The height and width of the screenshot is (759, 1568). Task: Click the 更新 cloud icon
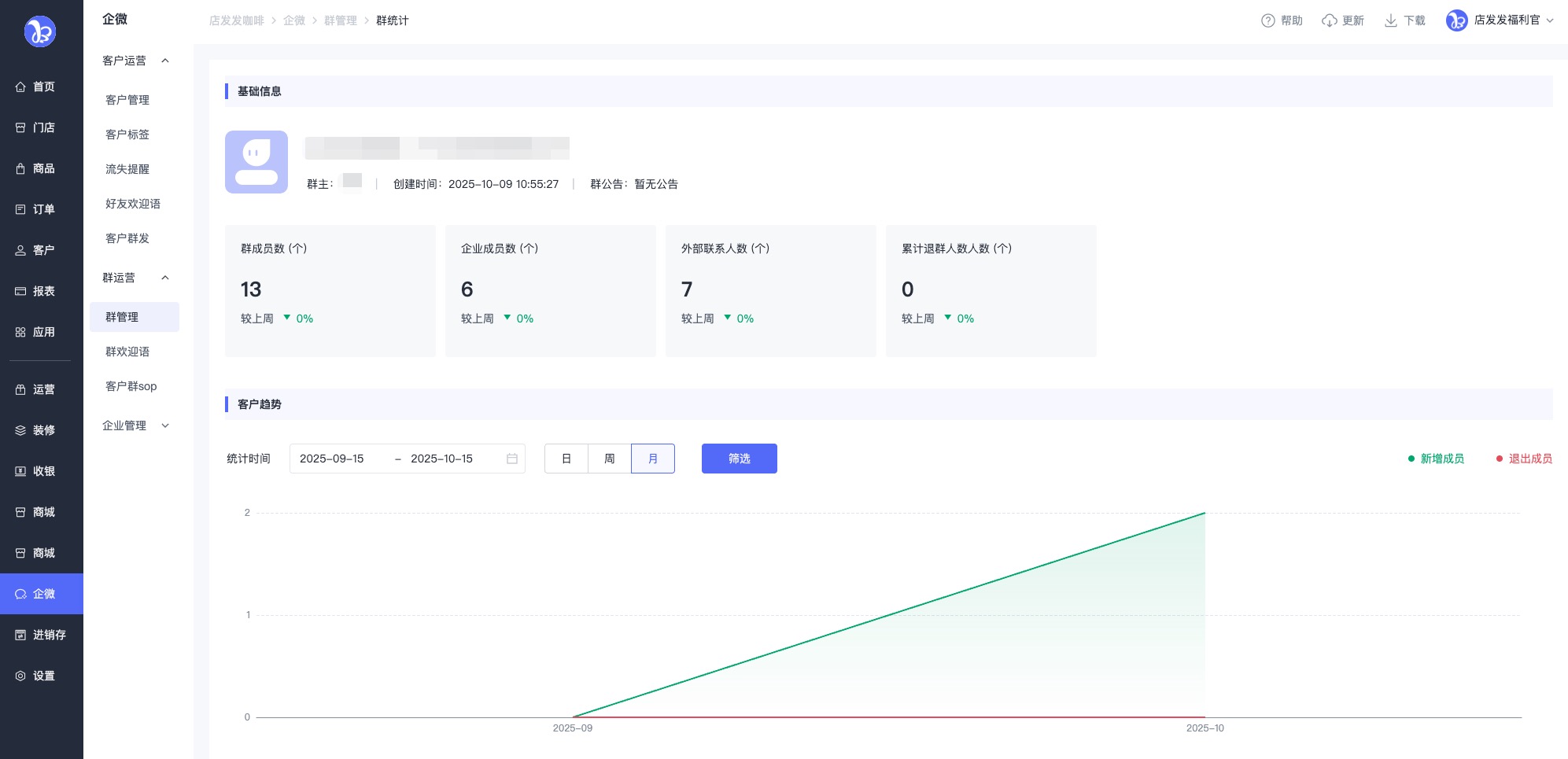click(1329, 20)
